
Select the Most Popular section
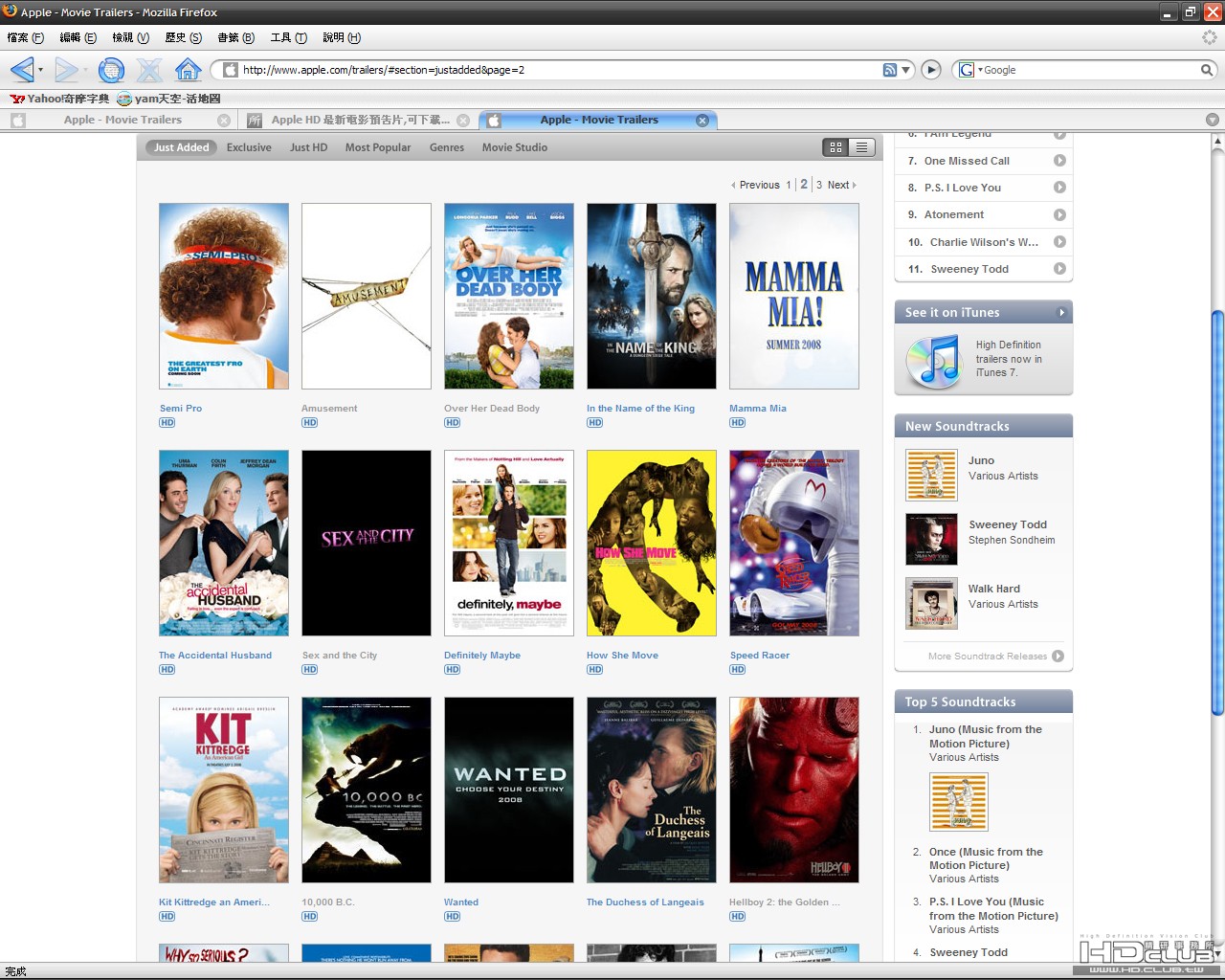[x=378, y=147]
